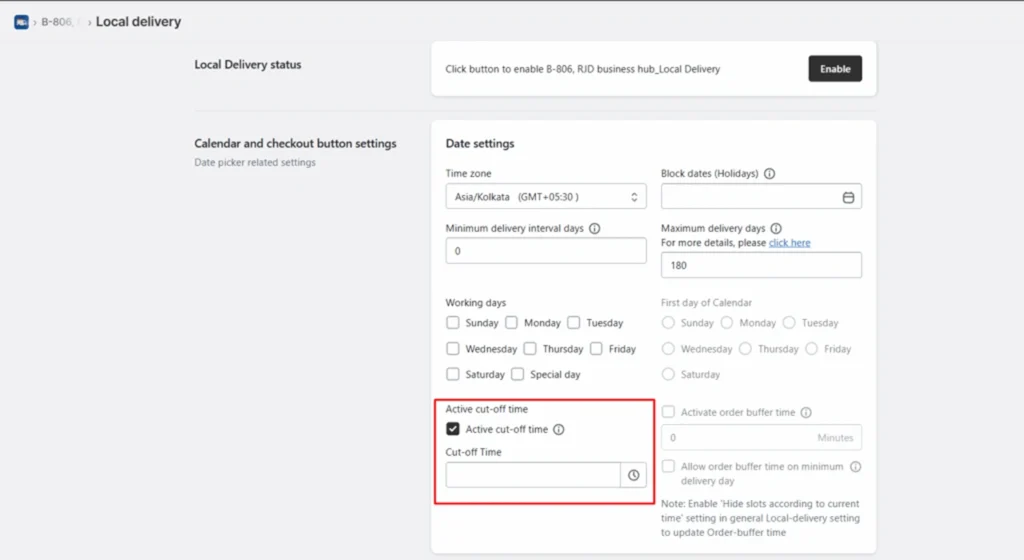Select Monday as First day of Calendar
Image resolution: width=1024 pixels, height=560 pixels.
coord(727,323)
